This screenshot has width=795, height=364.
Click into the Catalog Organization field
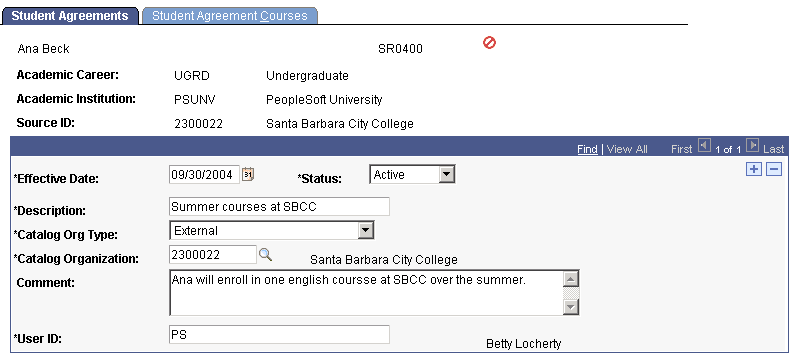pyautogui.click(x=213, y=254)
